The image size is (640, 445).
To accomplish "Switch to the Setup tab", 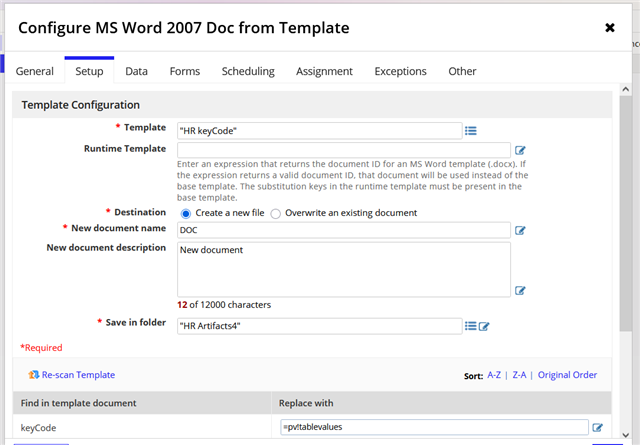I will coord(89,71).
